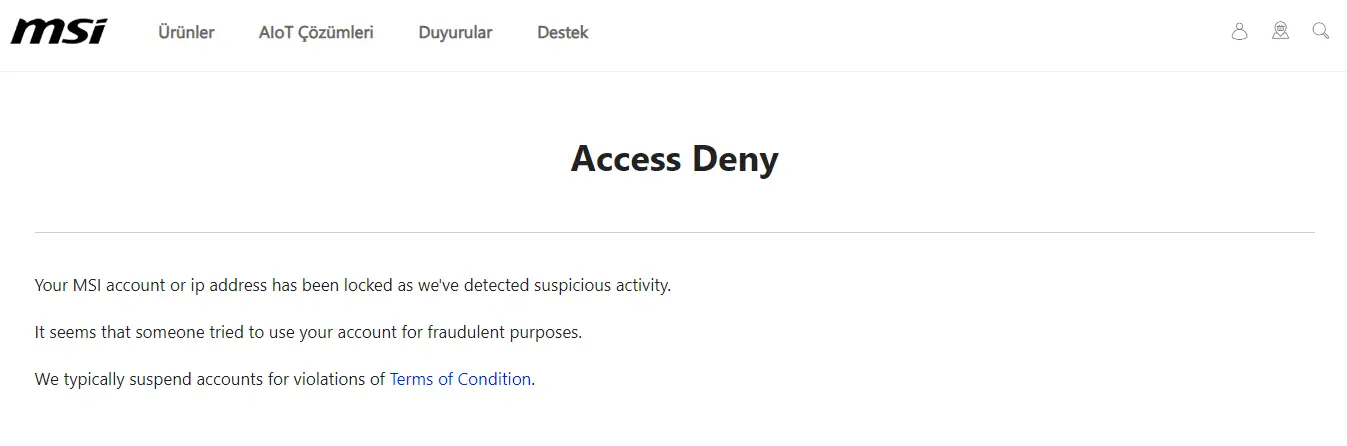Viewport: 1347px width, 446px height.
Task: Open the Destek menu
Action: pos(562,32)
